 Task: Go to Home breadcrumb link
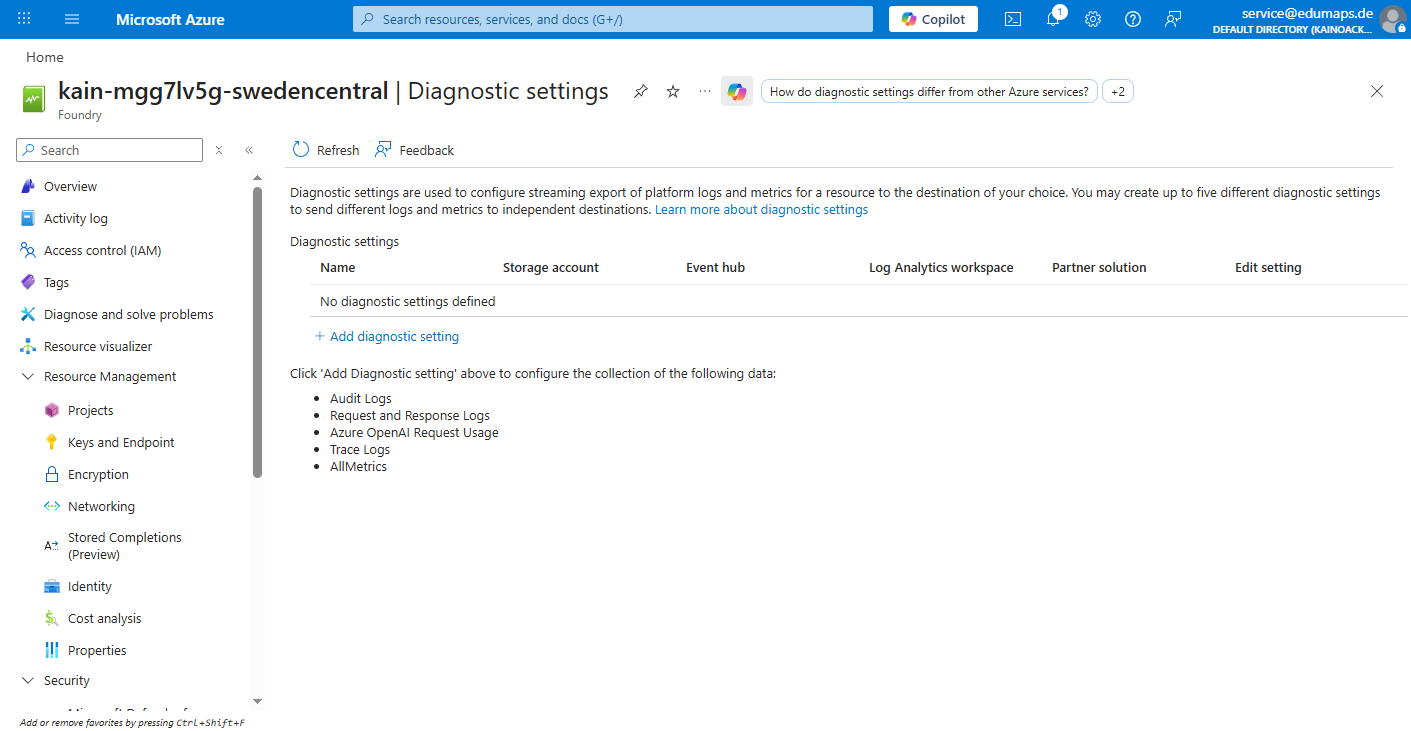(x=45, y=58)
